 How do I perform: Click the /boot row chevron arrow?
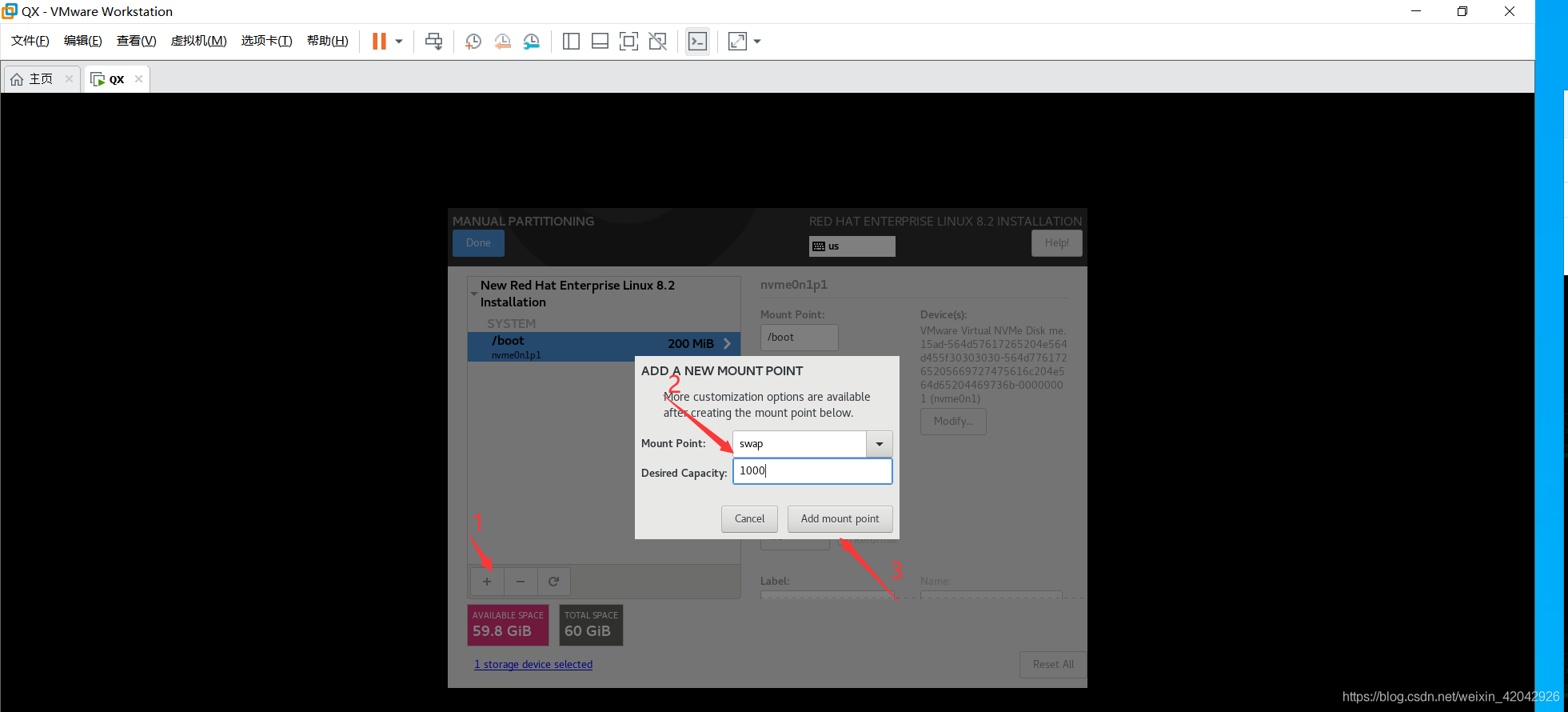(x=728, y=344)
